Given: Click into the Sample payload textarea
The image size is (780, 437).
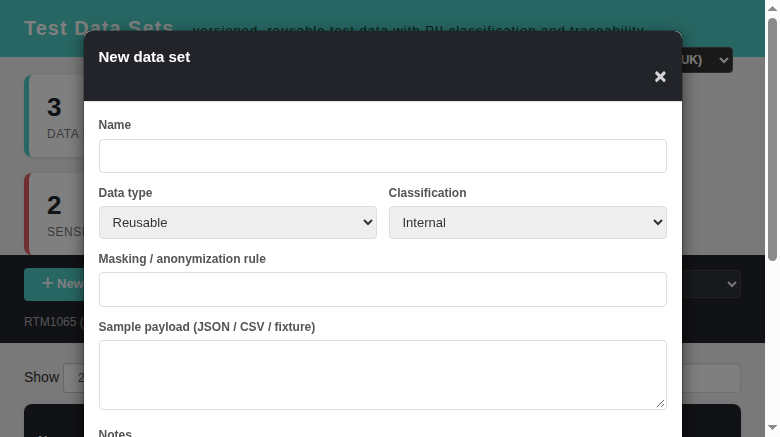Looking at the screenshot, I should 383,375.
